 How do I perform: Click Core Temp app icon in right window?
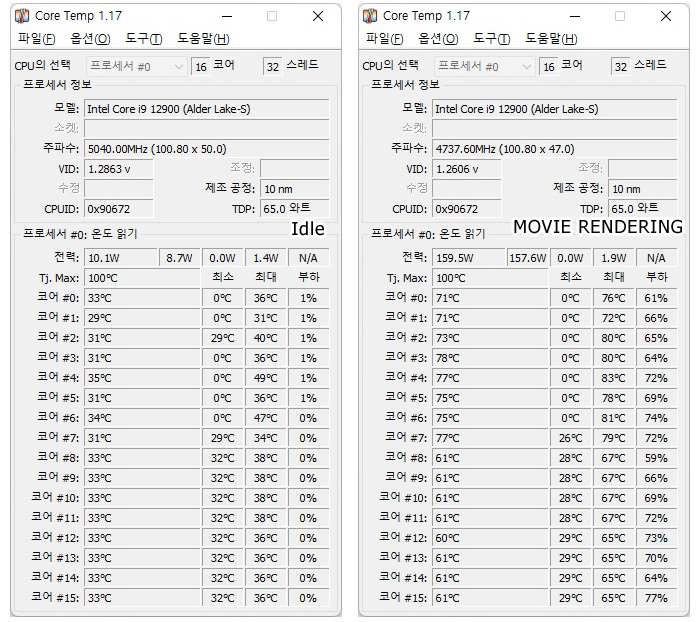[370, 16]
